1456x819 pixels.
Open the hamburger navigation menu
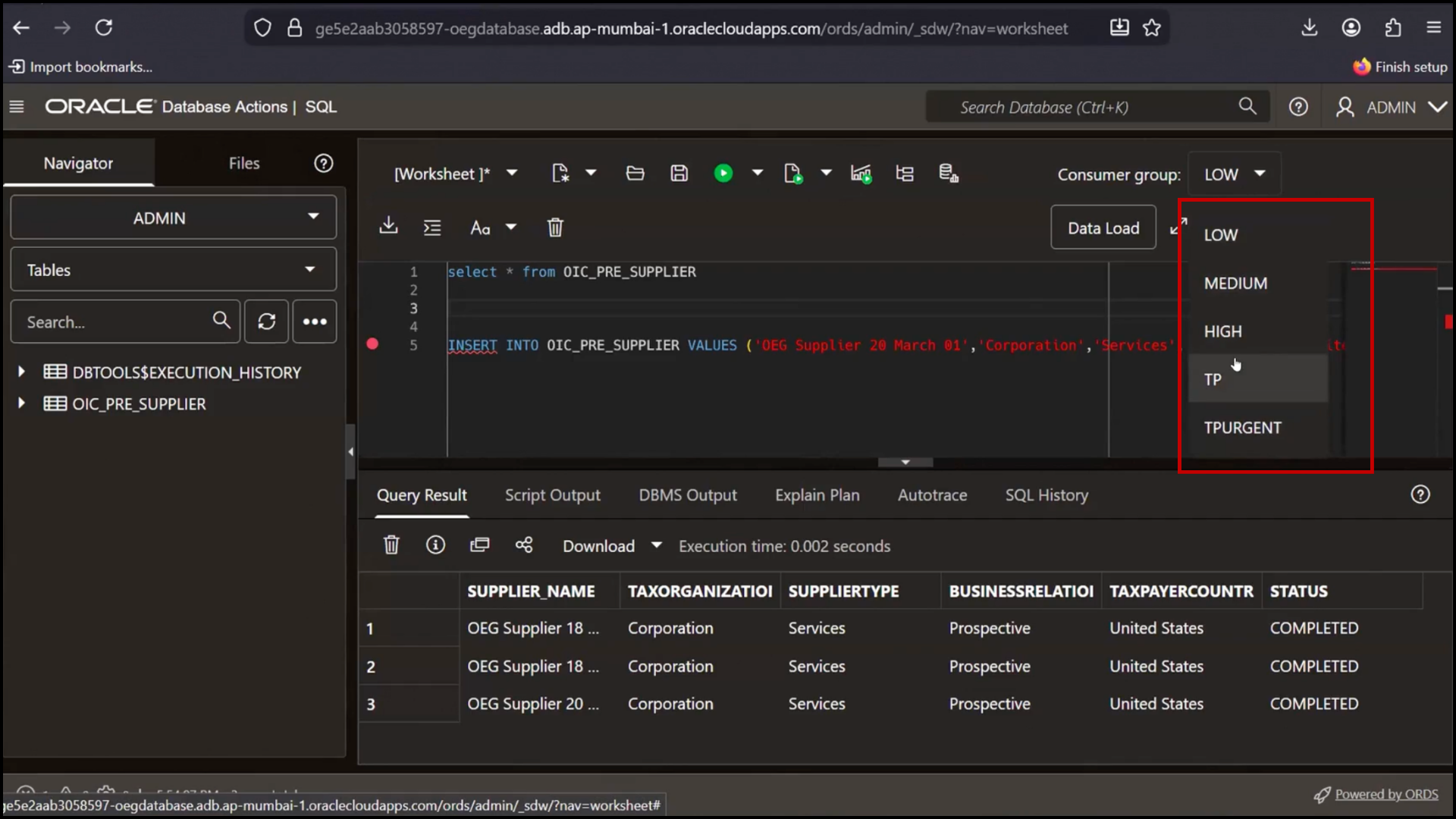point(17,107)
